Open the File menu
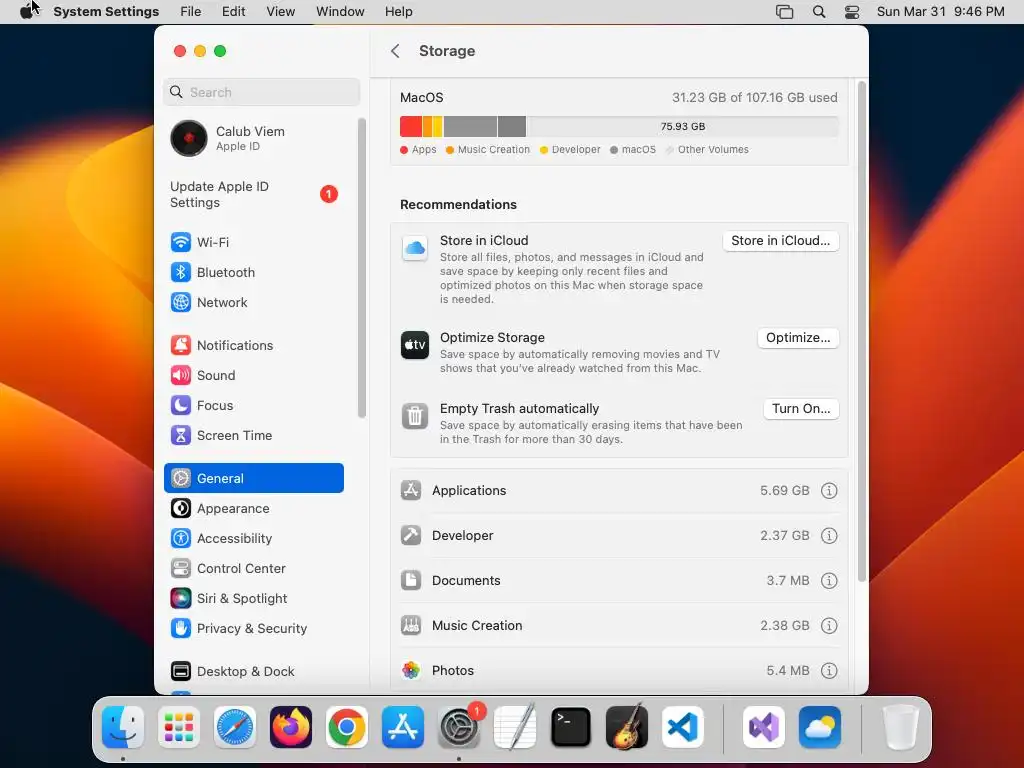 pos(191,12)
